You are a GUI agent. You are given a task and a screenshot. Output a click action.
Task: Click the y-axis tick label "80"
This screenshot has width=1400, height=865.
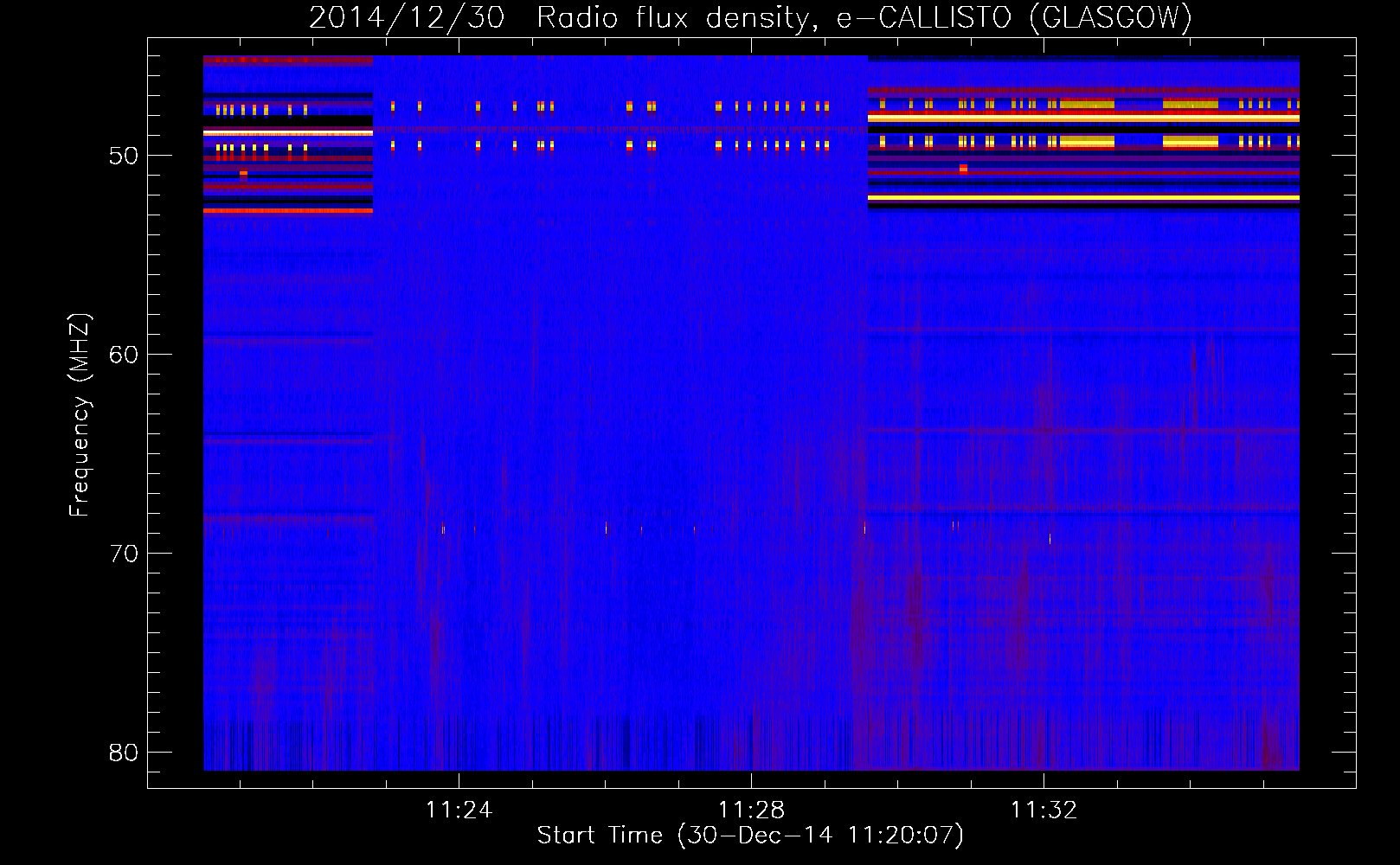click(x=124, y=753)
